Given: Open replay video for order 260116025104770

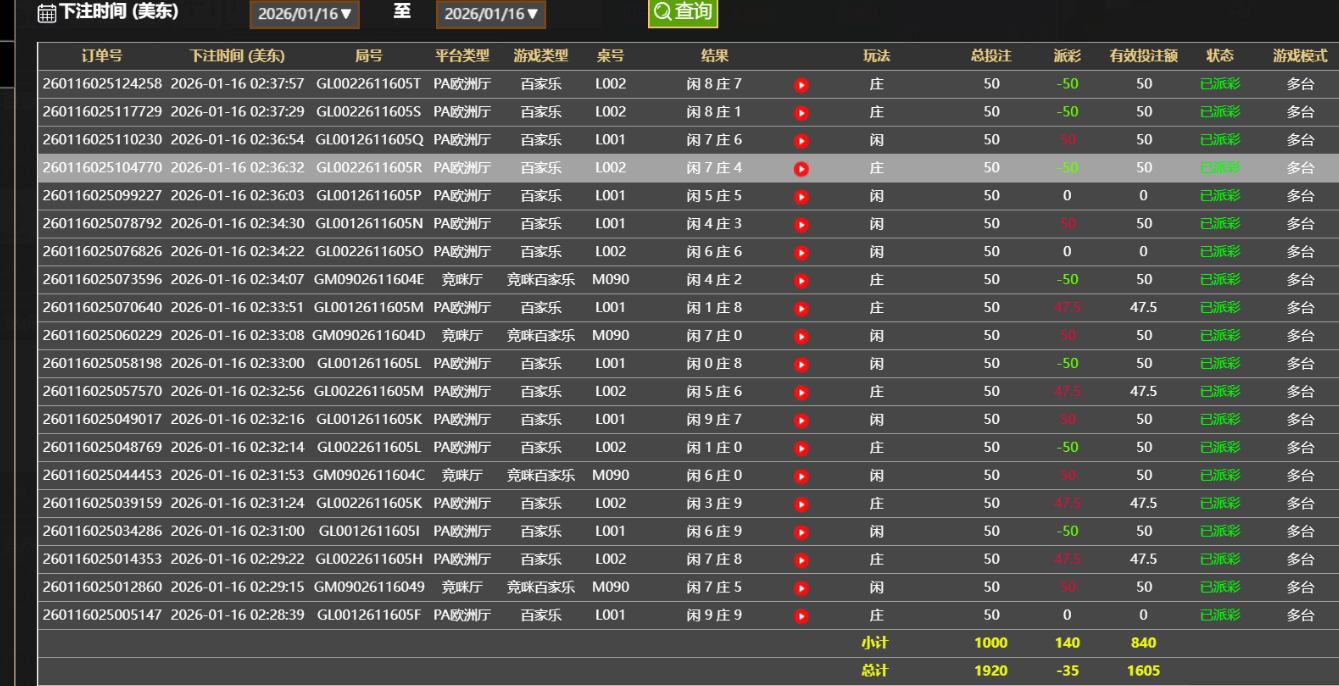Looking at the screenshot, I should (801, 169).
